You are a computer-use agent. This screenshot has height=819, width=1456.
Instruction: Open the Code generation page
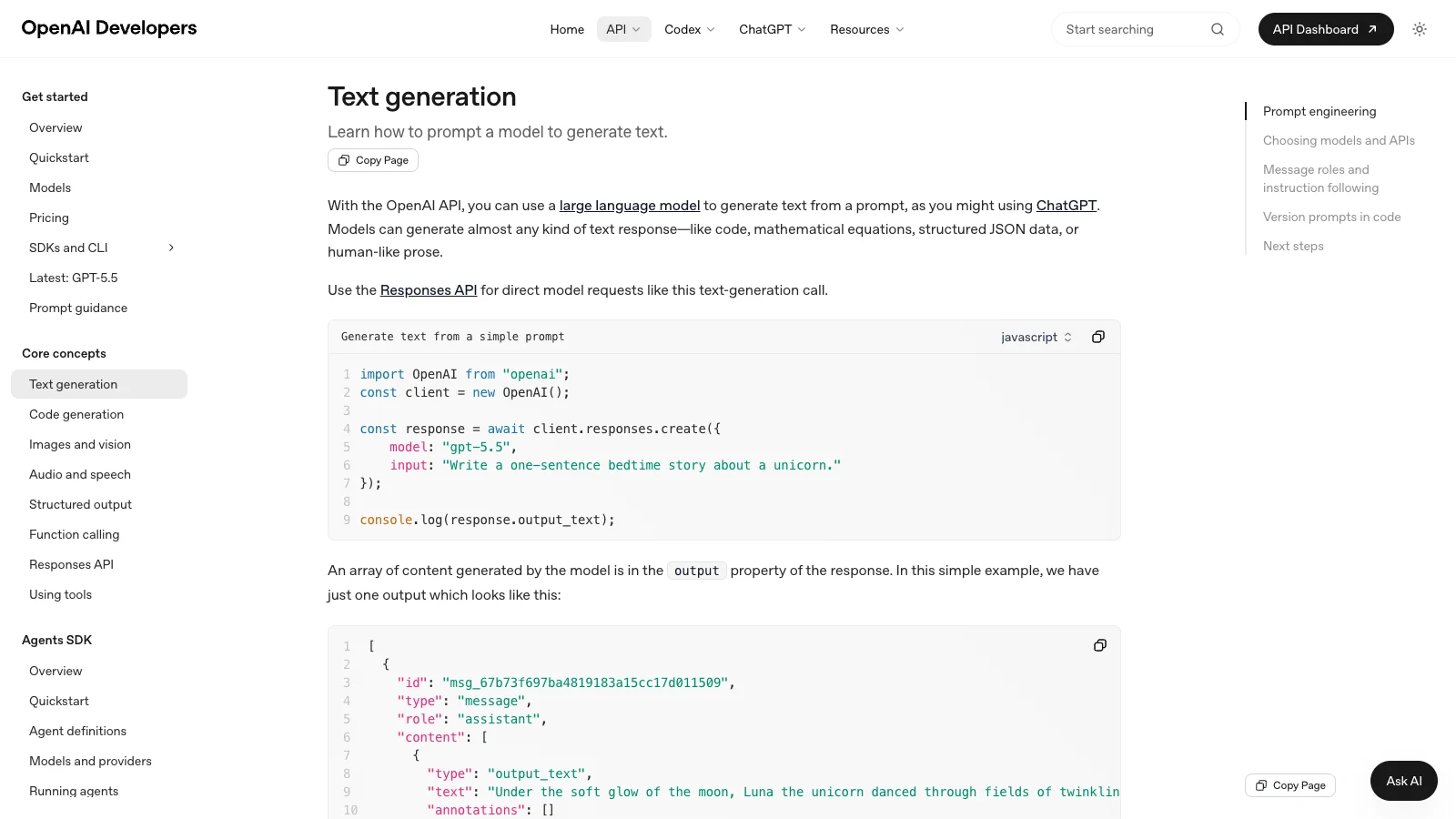76,414
